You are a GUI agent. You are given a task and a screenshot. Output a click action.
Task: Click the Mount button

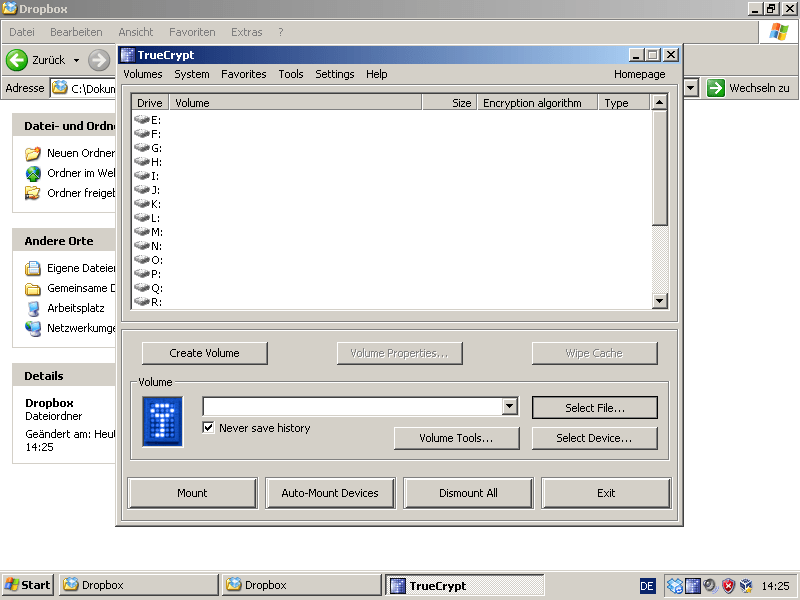[x=192, y=493]
